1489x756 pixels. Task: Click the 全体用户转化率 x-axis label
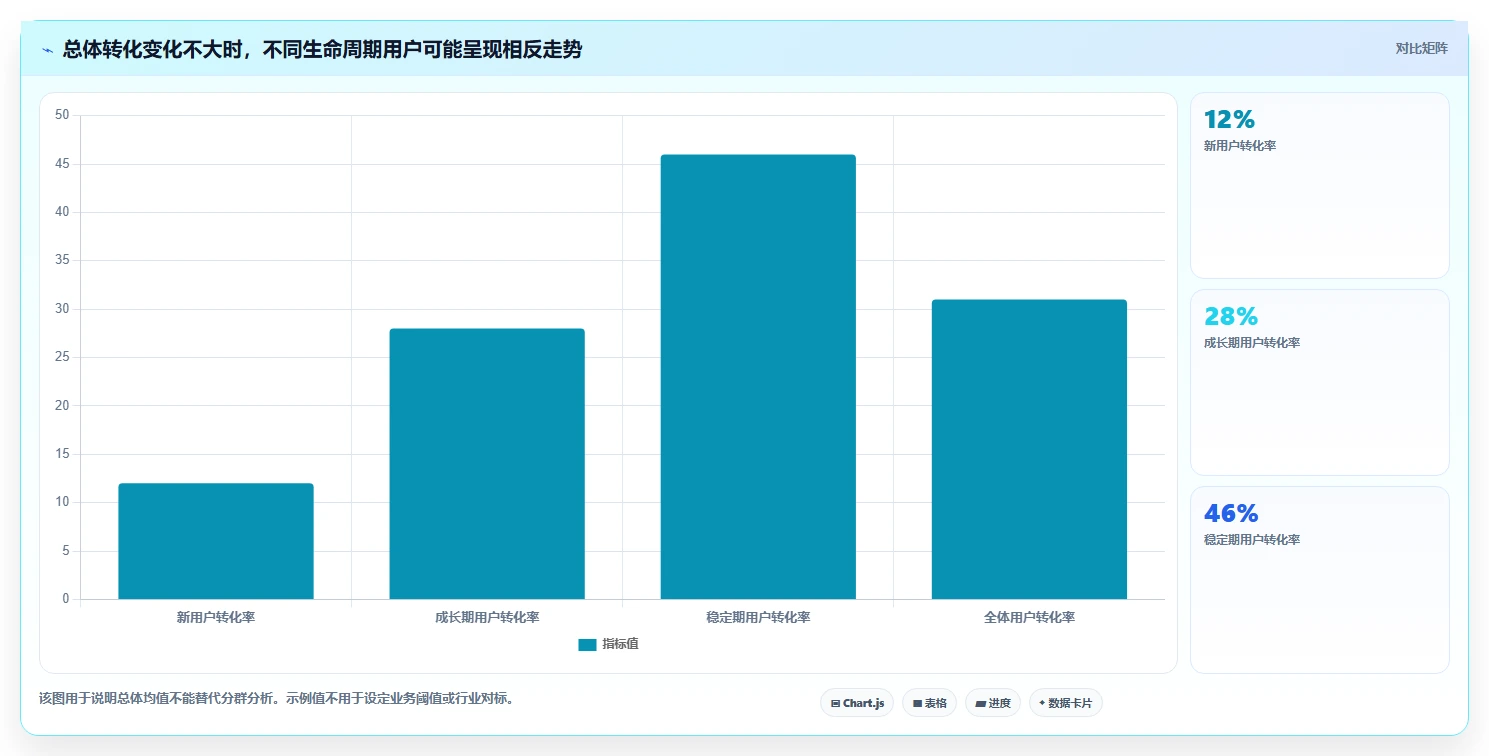click(x=1029, y=617)
